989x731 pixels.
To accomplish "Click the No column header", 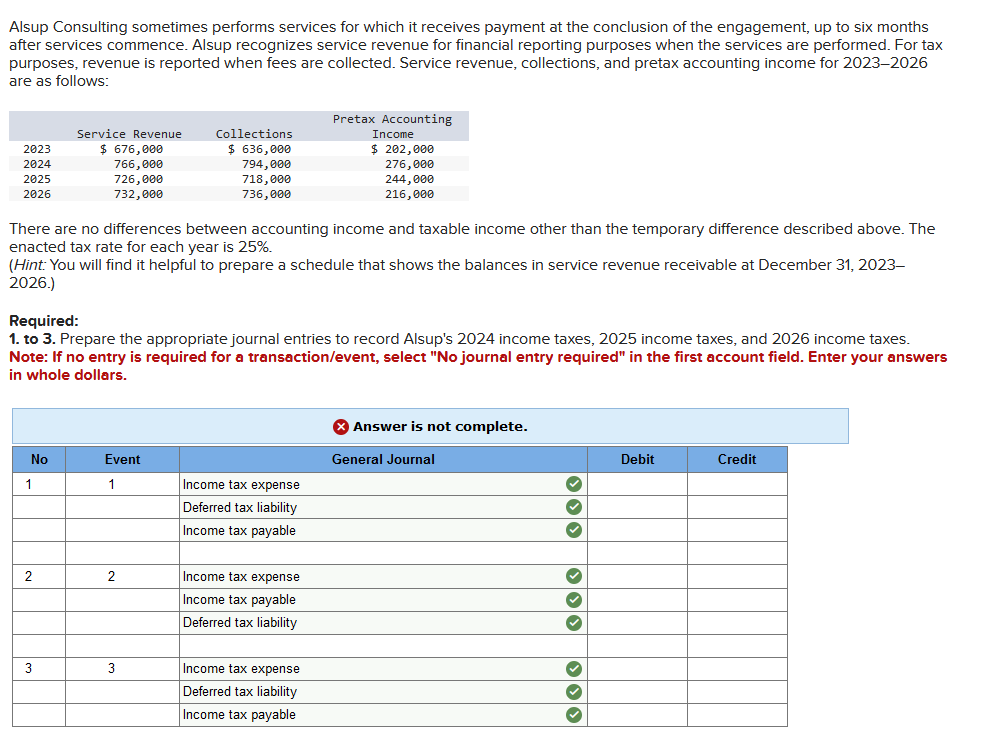I will (39, 459).
